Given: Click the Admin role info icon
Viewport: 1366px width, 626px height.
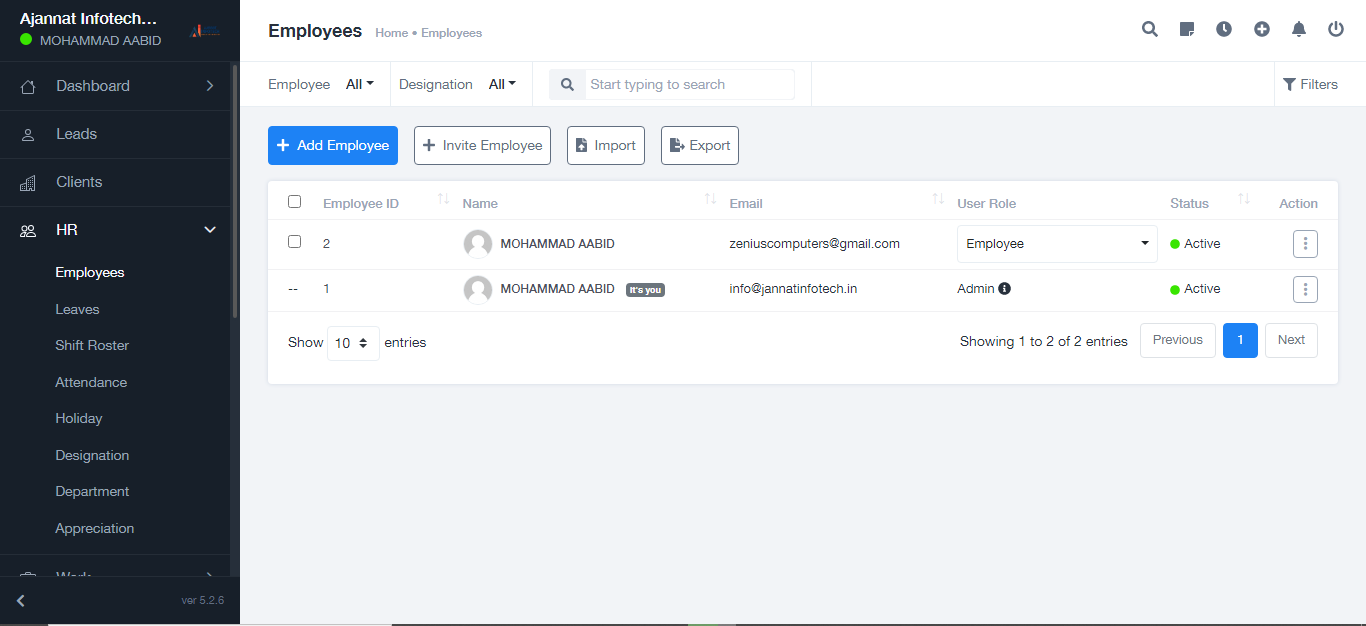Looking at the screenshot, I should point(1005,289).
